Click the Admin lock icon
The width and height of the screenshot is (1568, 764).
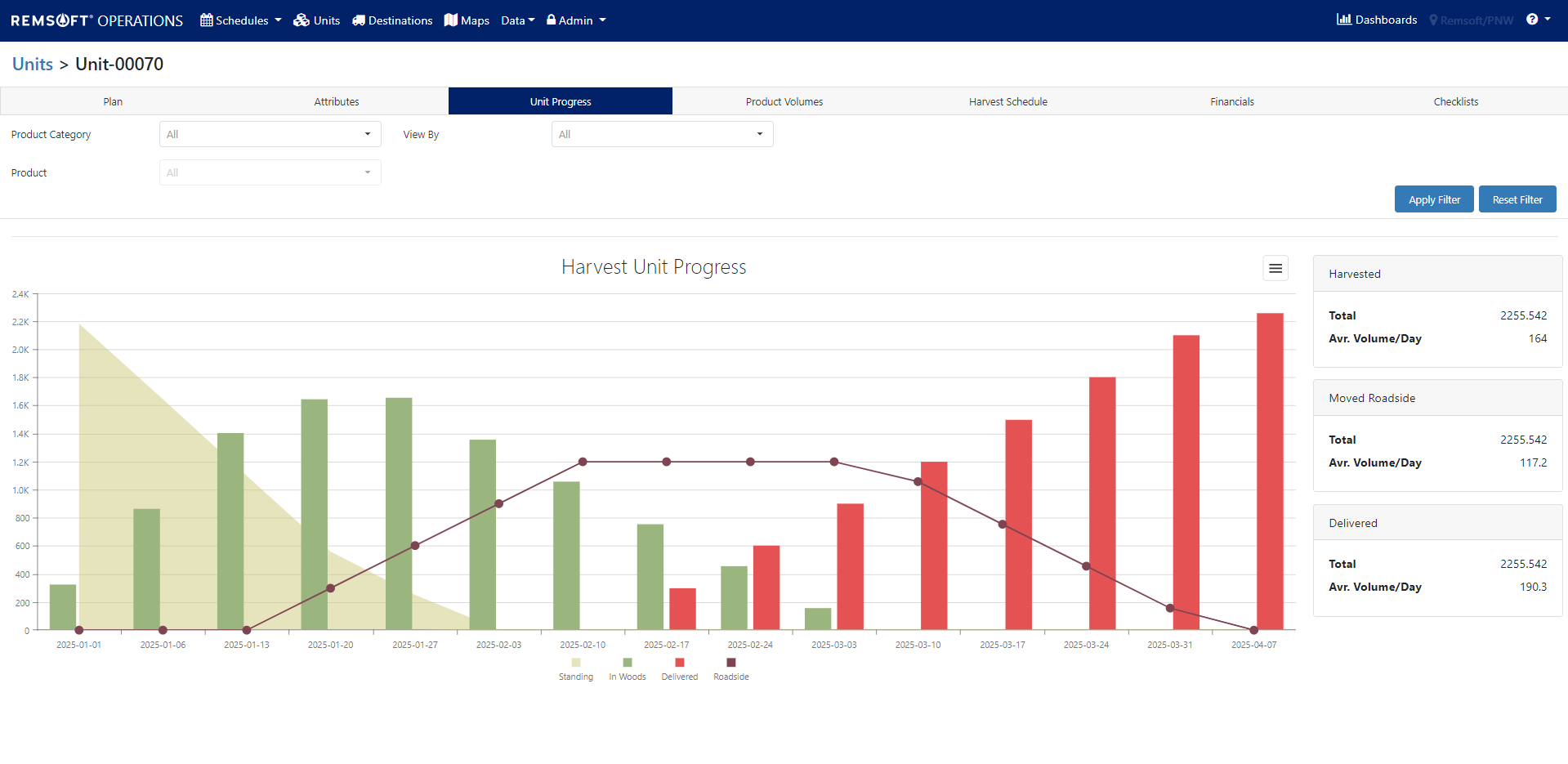click(x=552, y=20)
